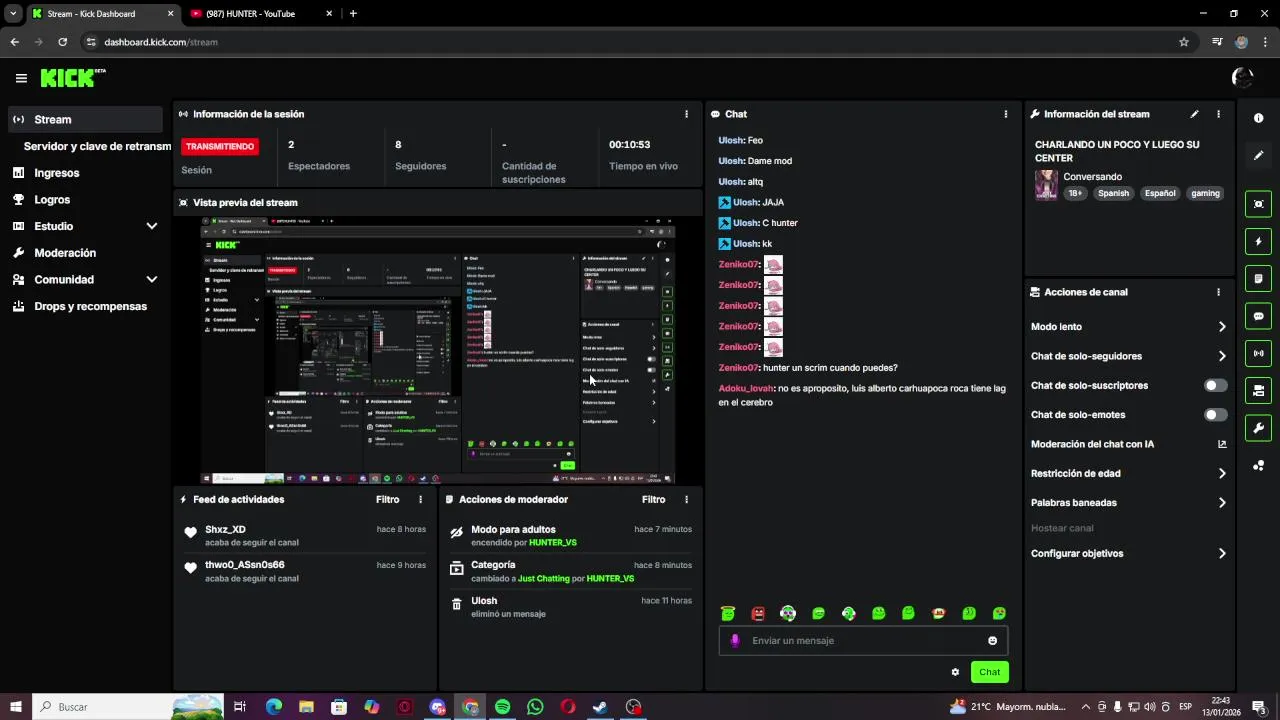Toggle Chat de solo-emotes switch
Image resolution: width=1280 pixels, height=720 pixels.
pyautogui.click(x=1215, y=414)
